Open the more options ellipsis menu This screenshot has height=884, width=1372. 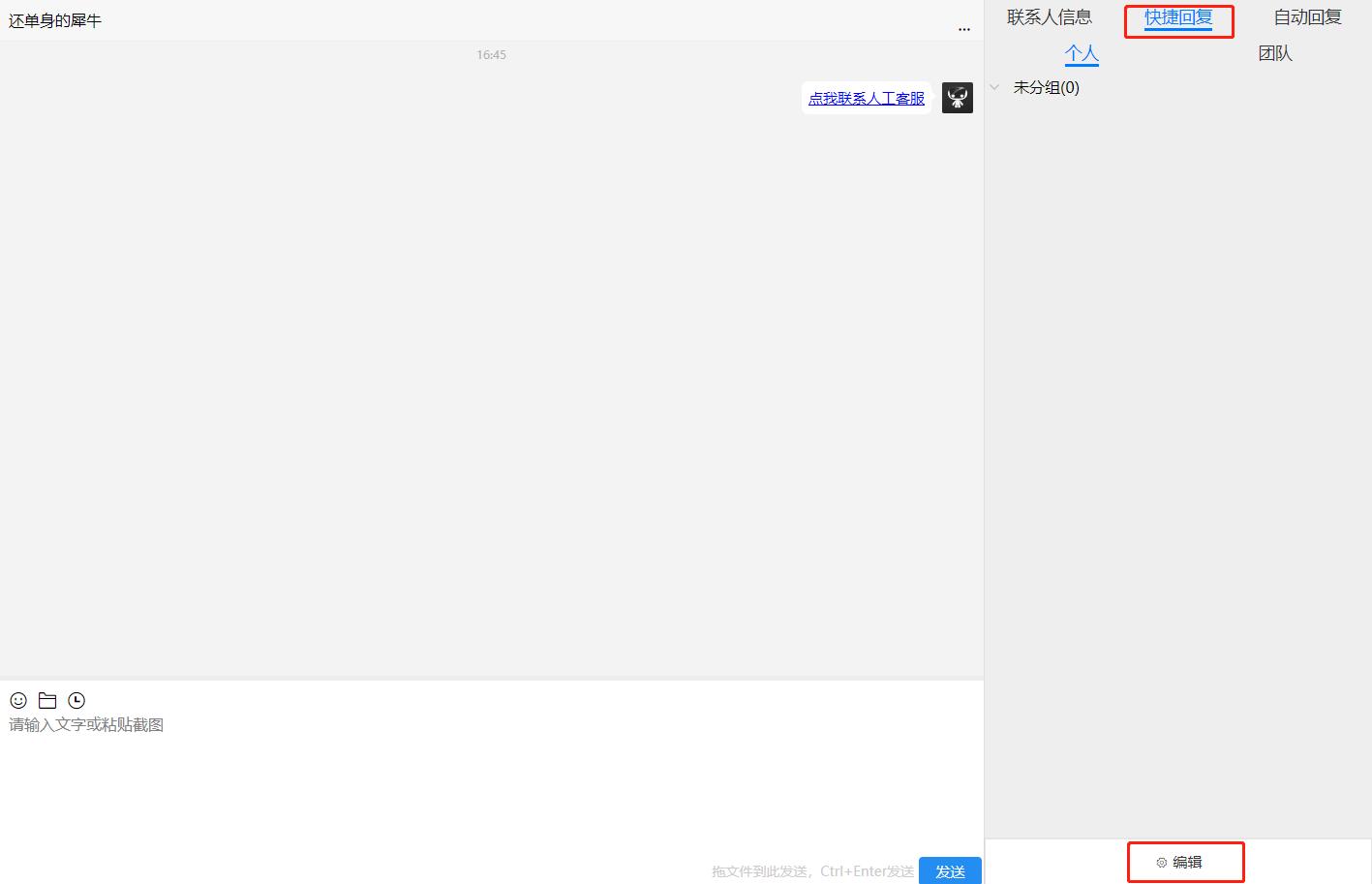click(x=964, y=29)
